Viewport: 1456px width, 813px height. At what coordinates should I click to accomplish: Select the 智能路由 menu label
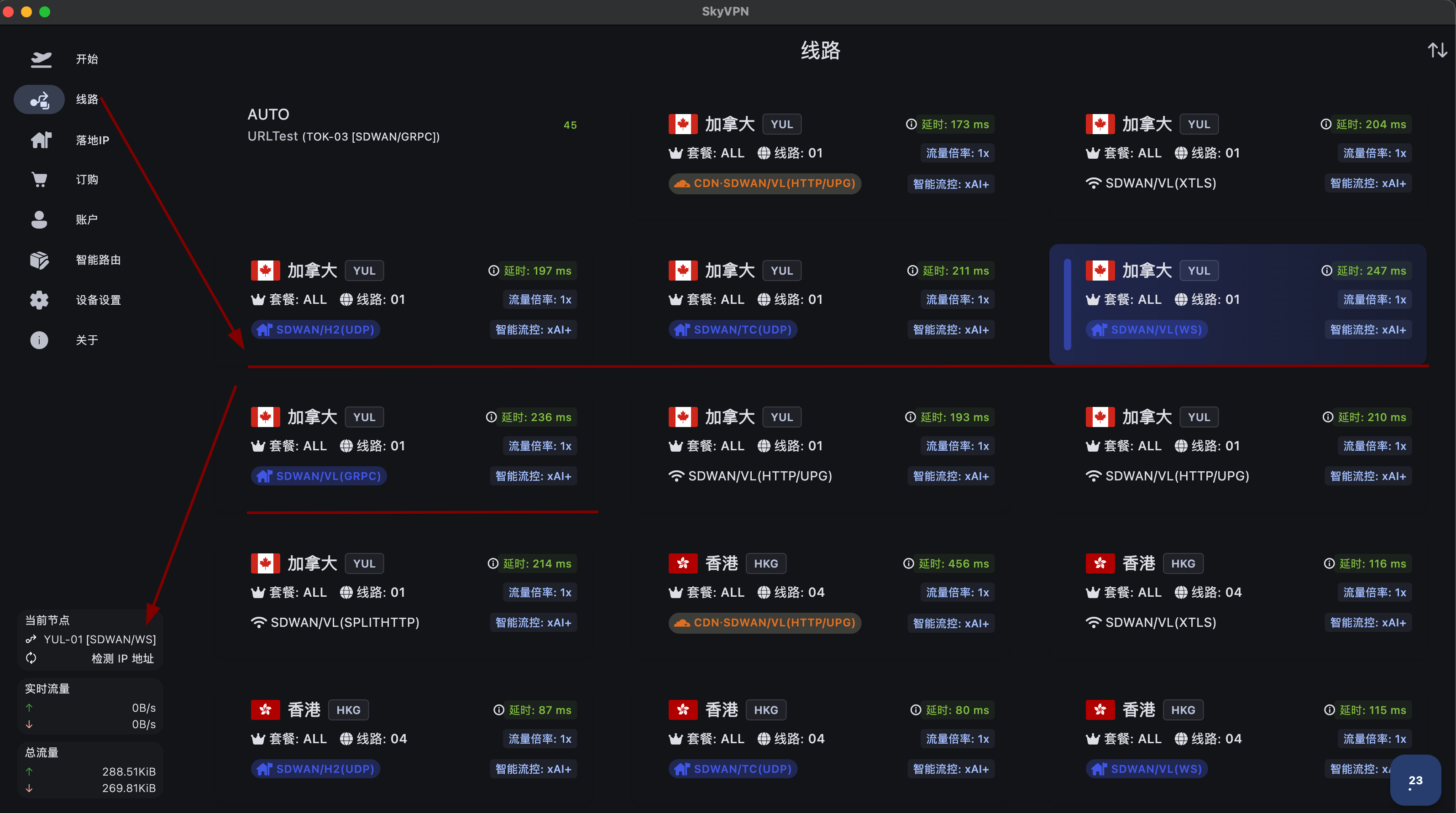click(98, 260)
